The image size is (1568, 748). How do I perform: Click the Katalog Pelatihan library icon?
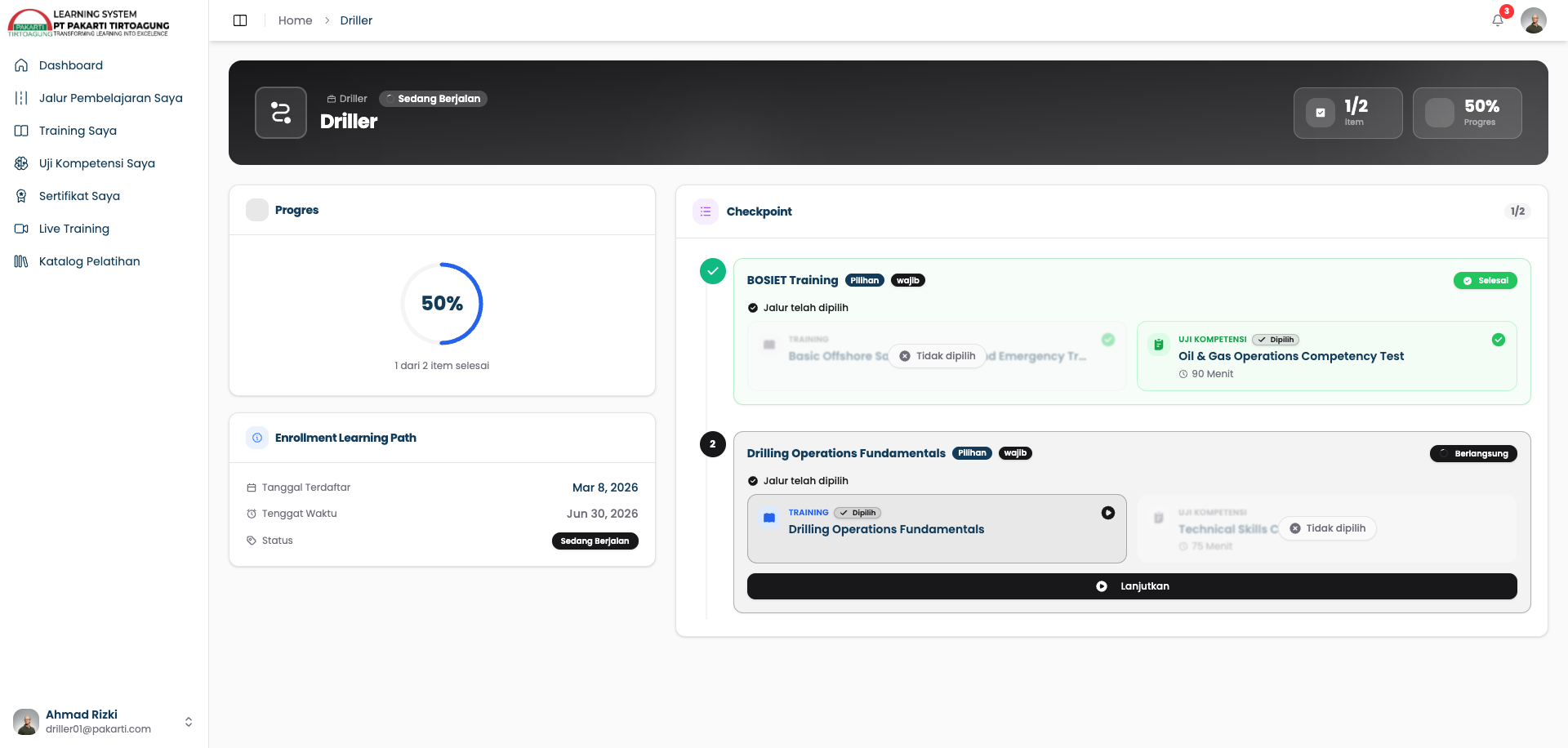21,261
